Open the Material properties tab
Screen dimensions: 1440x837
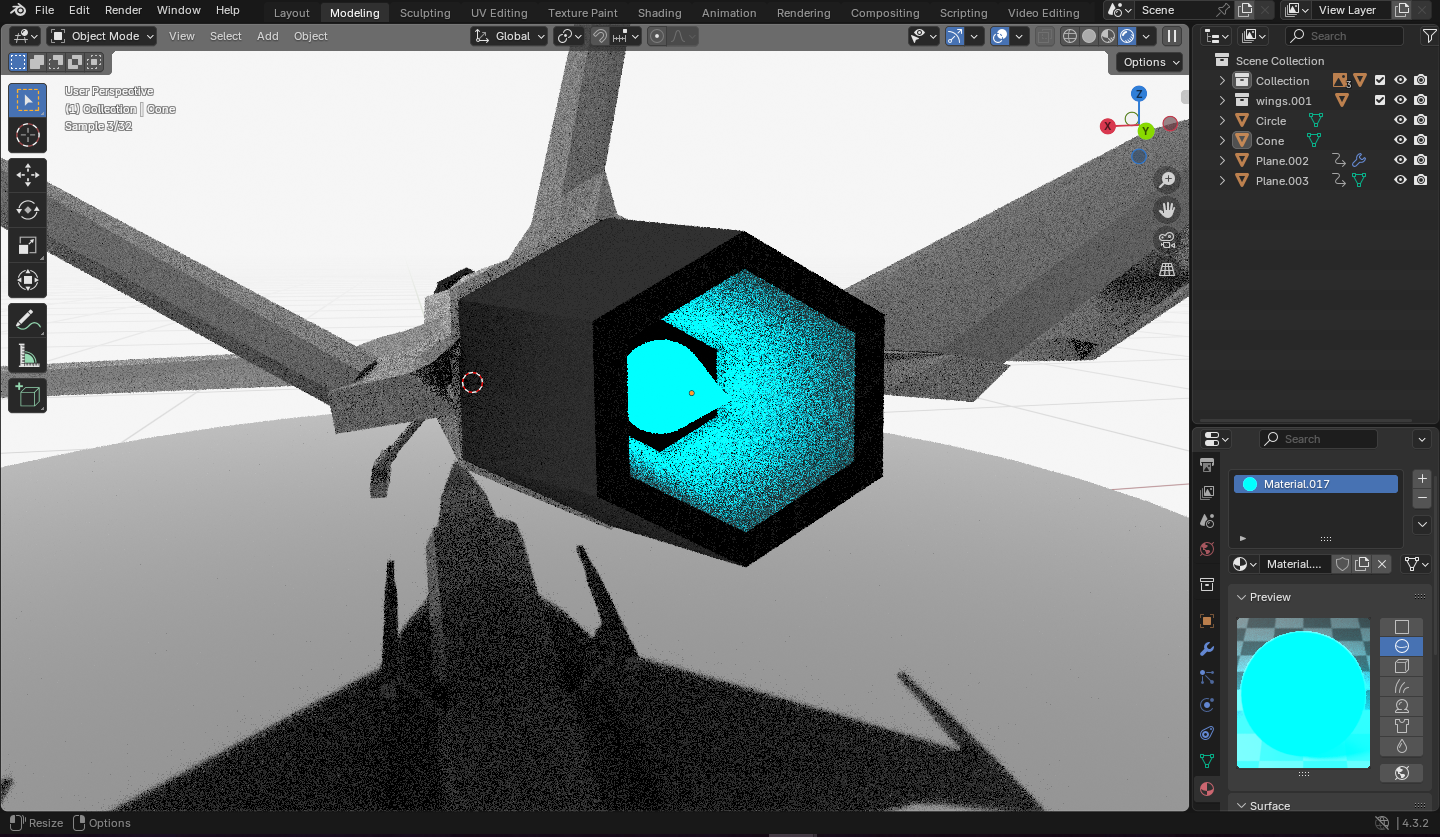coord(1207,789)
